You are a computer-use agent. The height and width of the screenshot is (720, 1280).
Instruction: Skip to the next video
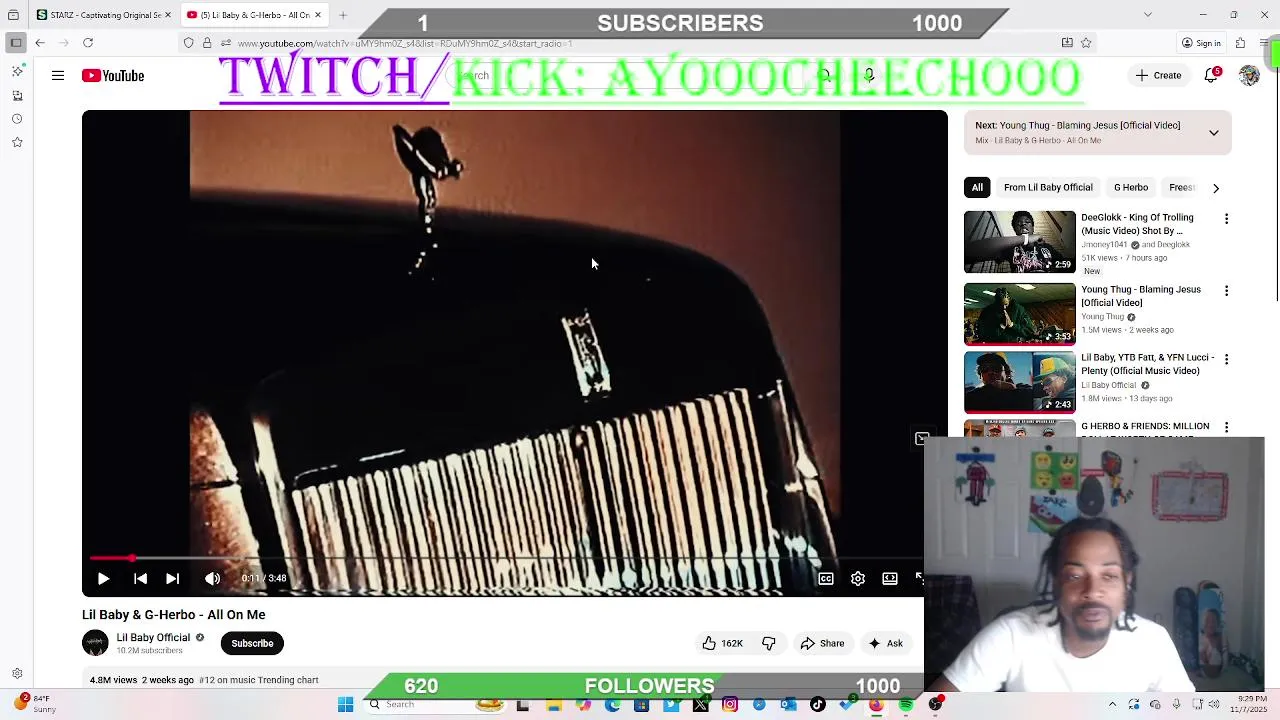pos(172,578)
